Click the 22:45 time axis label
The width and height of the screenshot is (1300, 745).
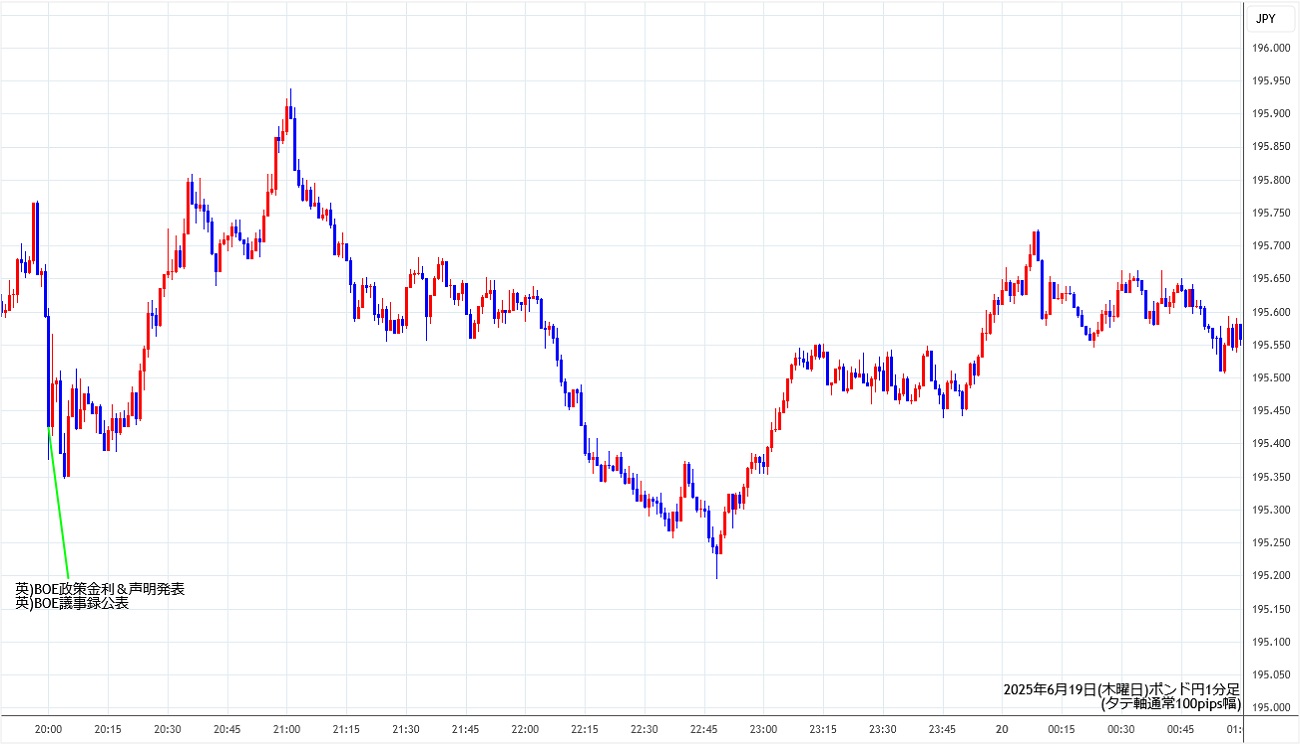[704, 730]
